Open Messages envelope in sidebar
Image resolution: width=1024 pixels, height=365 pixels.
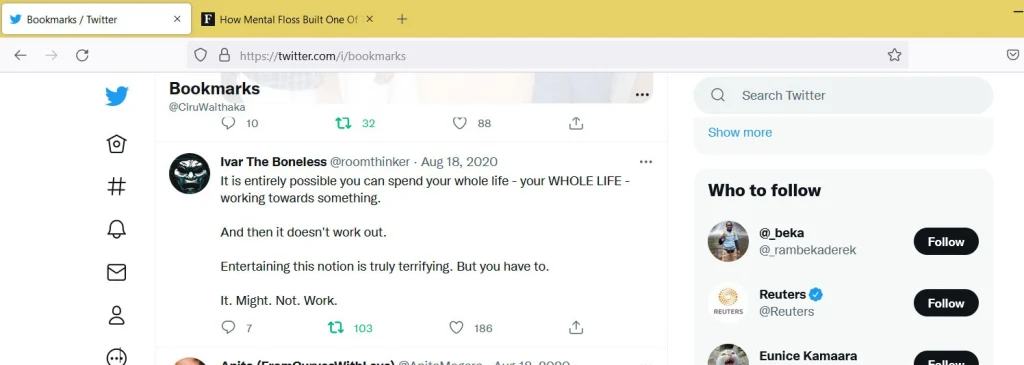pyautogui.click(x=116, y=272)
